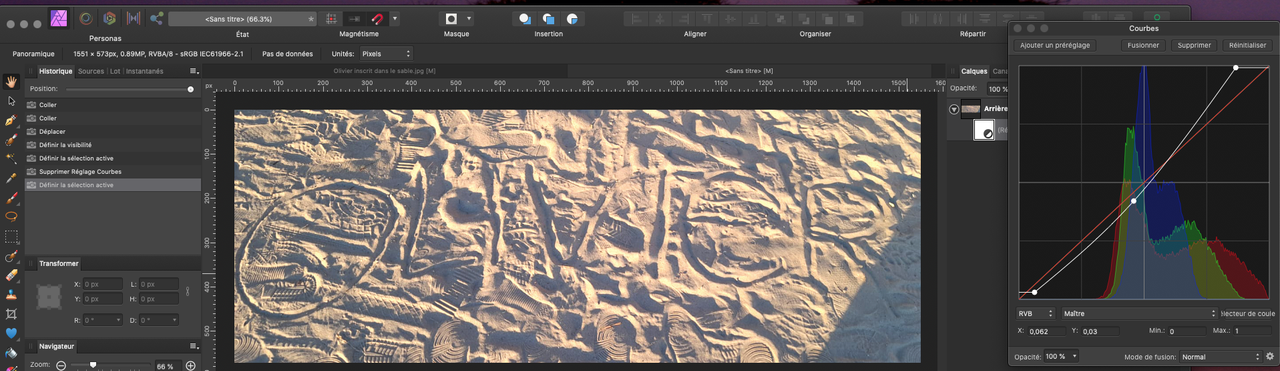1280x371 pixels.
Task: Click the Calques Opacité value field
Action: [x=998, y=89]
